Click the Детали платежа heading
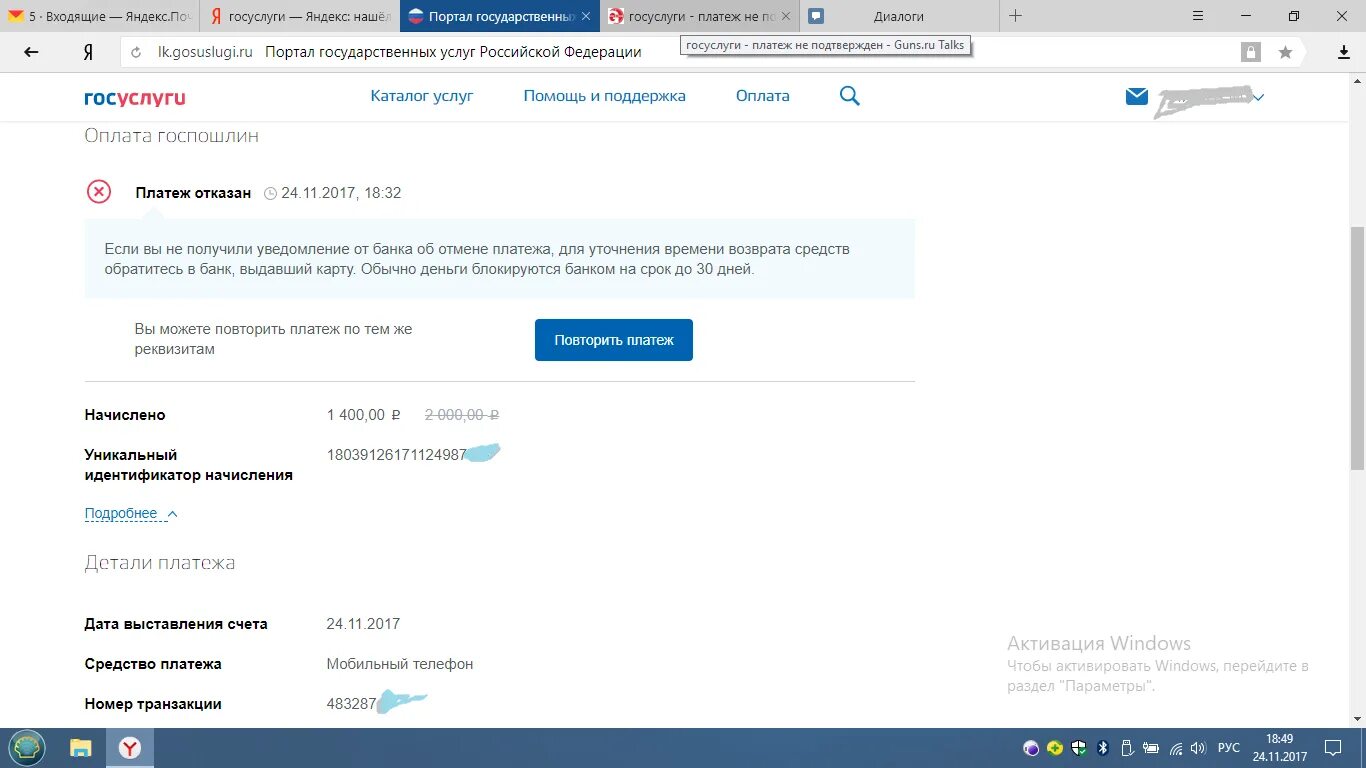 [160, 563]
